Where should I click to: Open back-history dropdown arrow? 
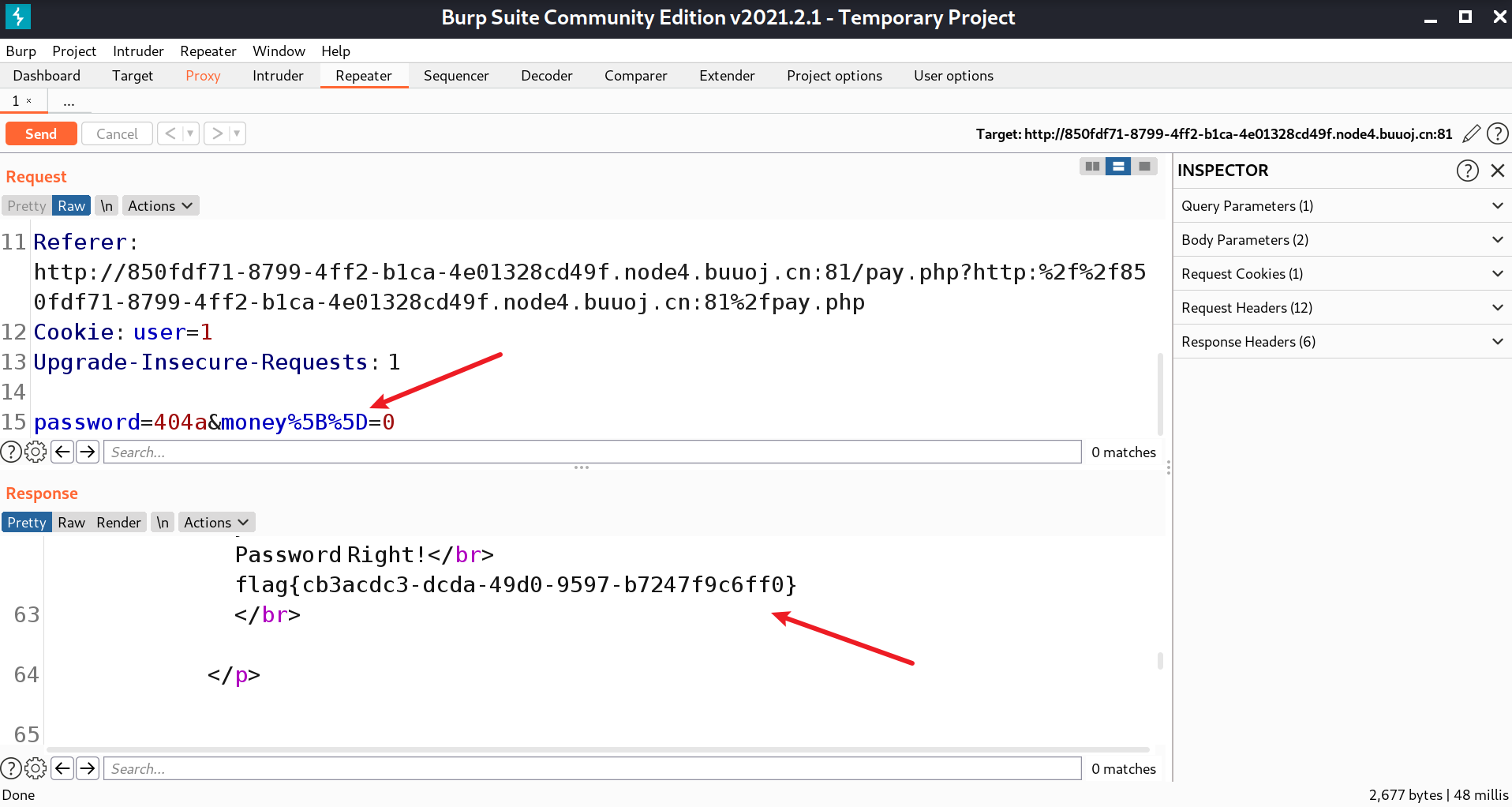pos(190,133)
